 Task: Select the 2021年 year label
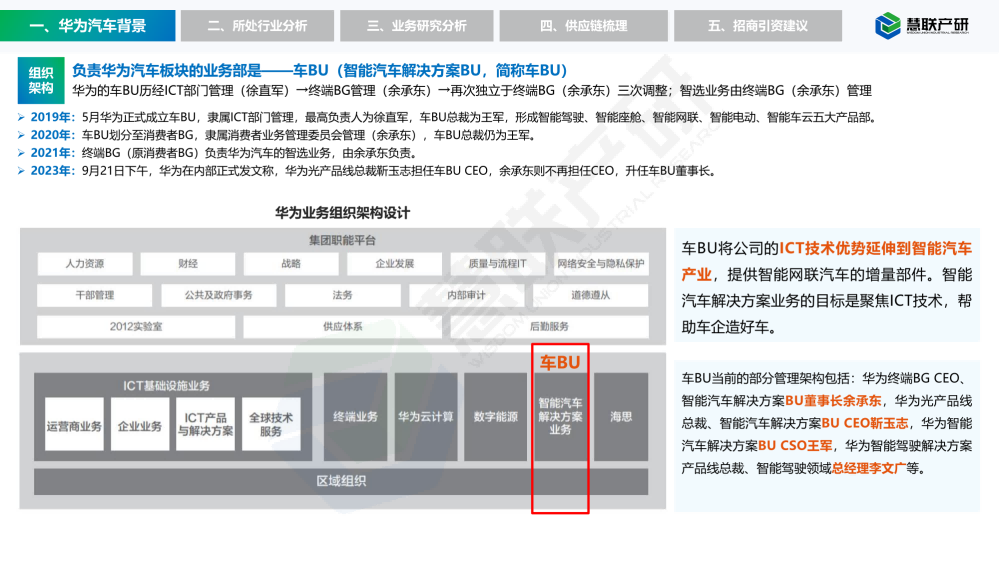click(x=52, y=153)
